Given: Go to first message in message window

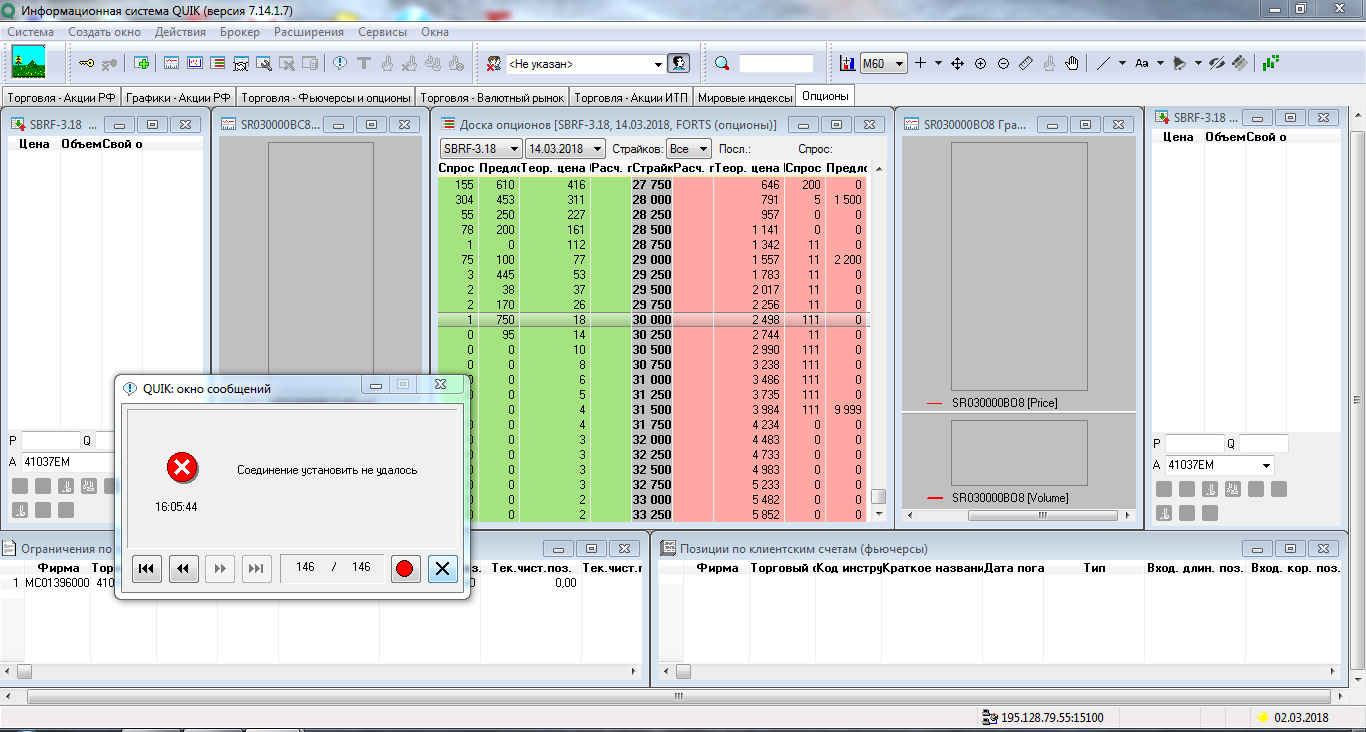Looking at the screenshot, I should 146,568.
